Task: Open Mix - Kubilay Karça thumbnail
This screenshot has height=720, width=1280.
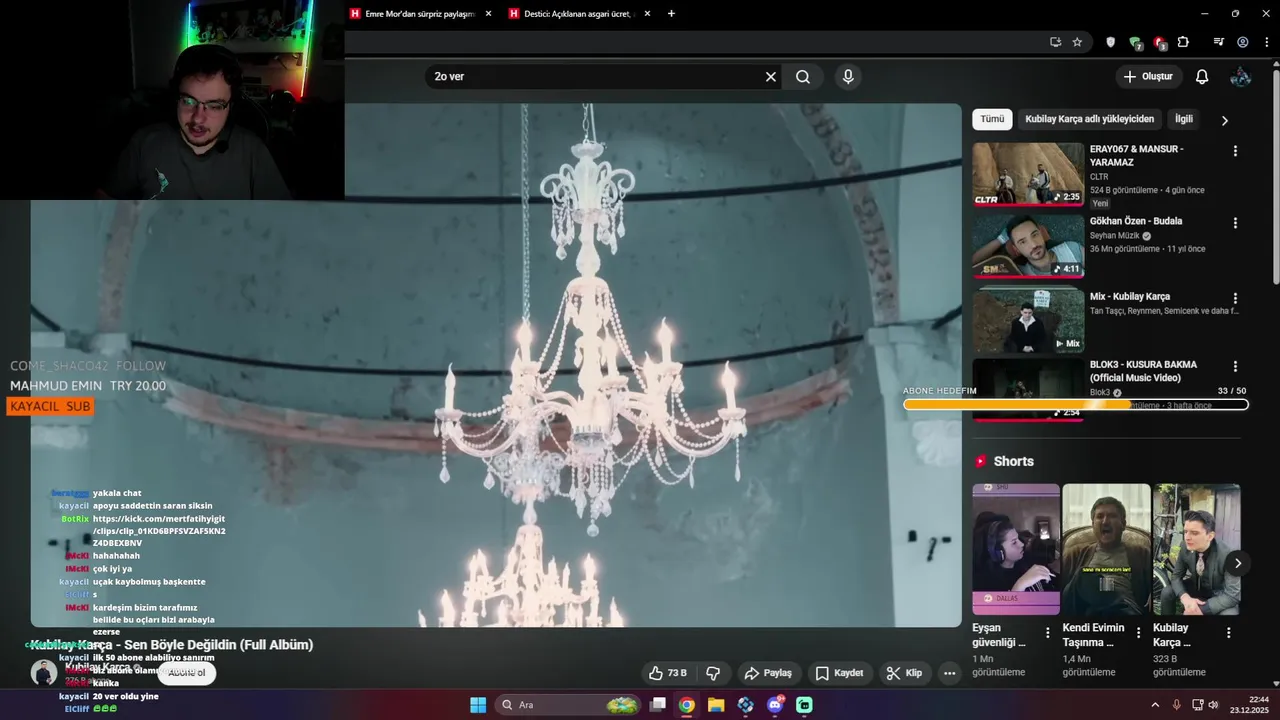Action: 1028,320
